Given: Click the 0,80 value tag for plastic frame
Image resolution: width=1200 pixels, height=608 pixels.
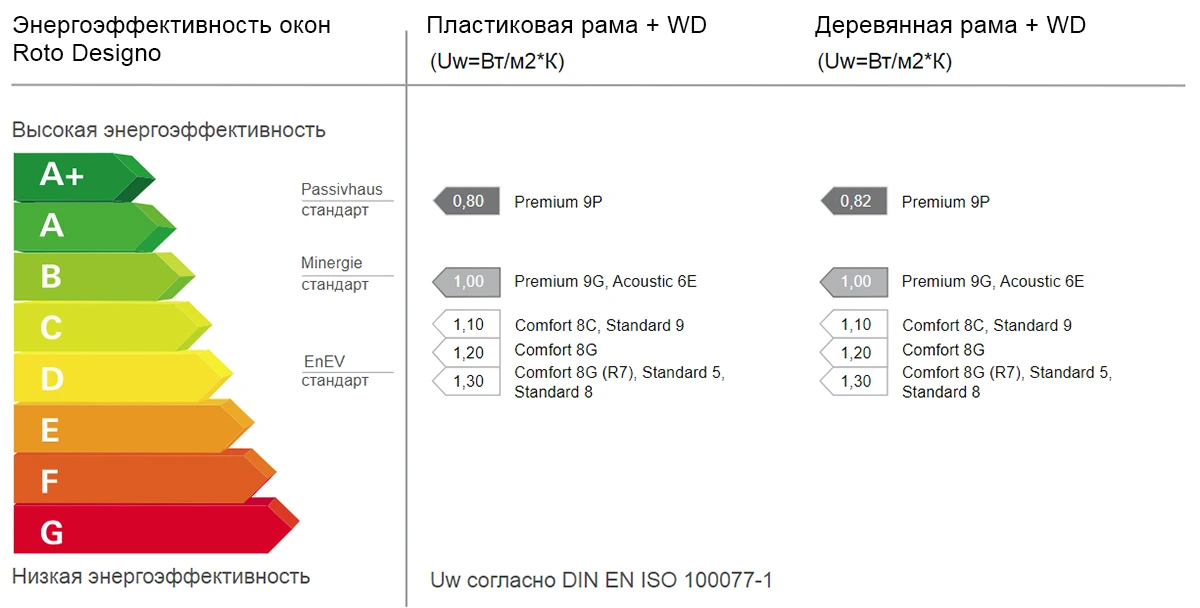Looking at the screenshot, I should (x=467, y=202).
